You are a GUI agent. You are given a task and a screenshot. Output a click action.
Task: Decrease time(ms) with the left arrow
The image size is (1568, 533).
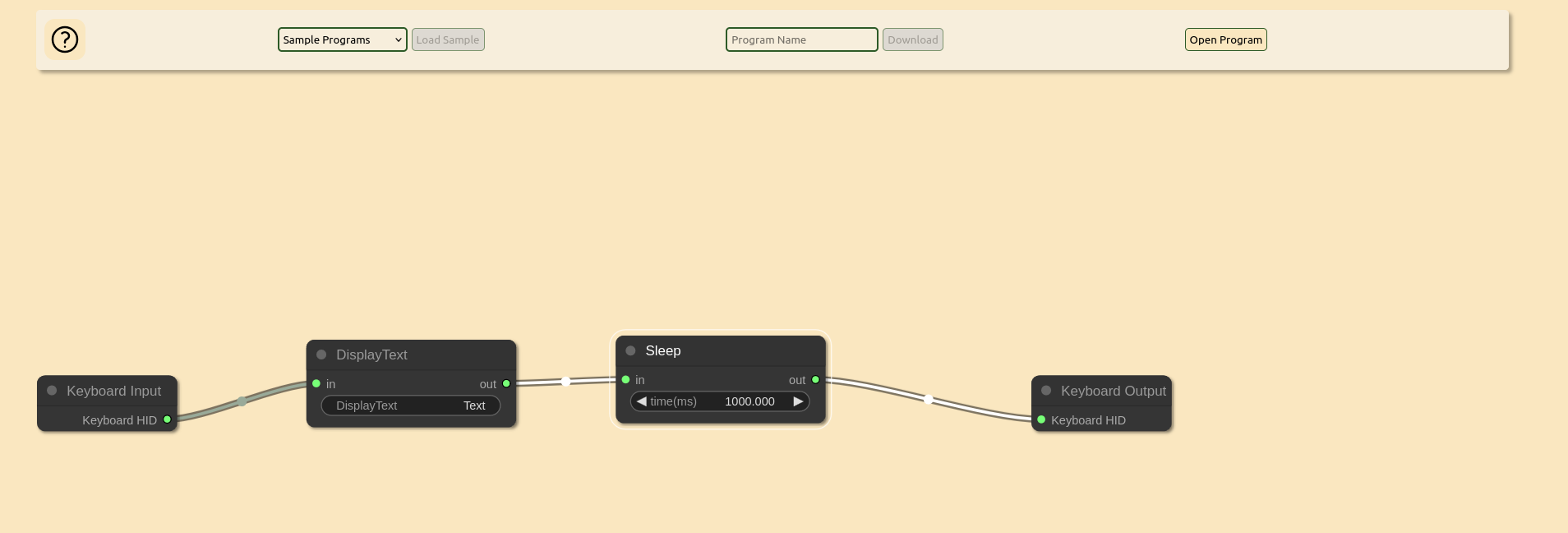(642, 401)
